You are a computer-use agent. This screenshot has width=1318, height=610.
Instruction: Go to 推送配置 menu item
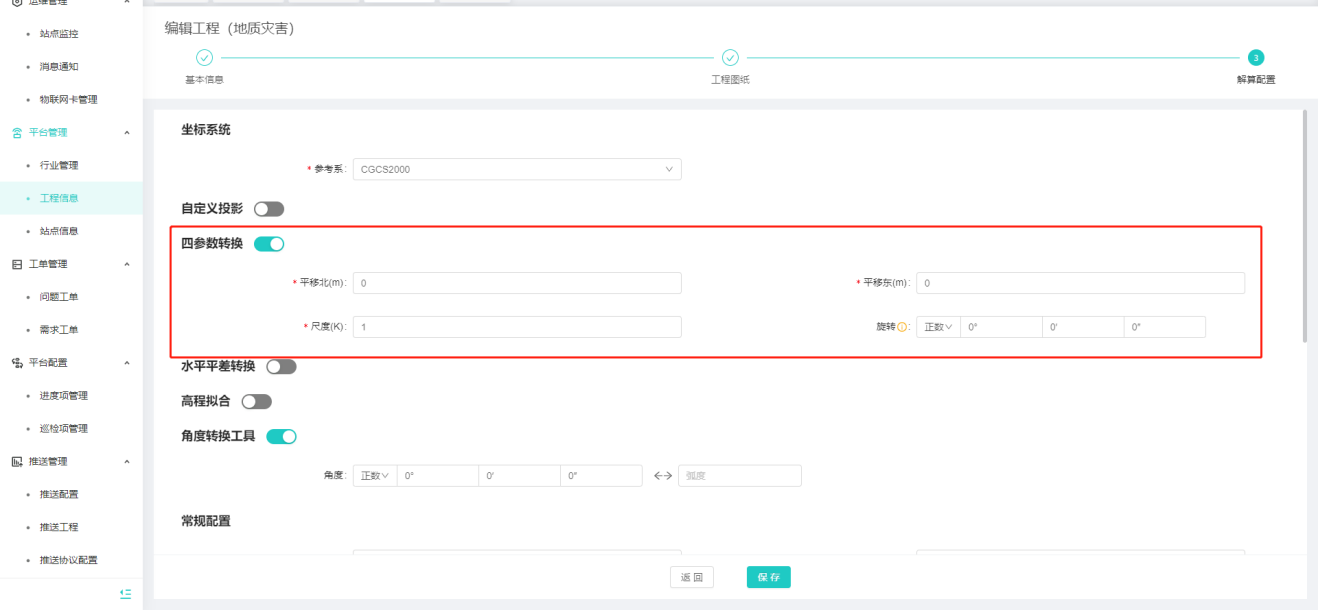[x=59, y=494]
